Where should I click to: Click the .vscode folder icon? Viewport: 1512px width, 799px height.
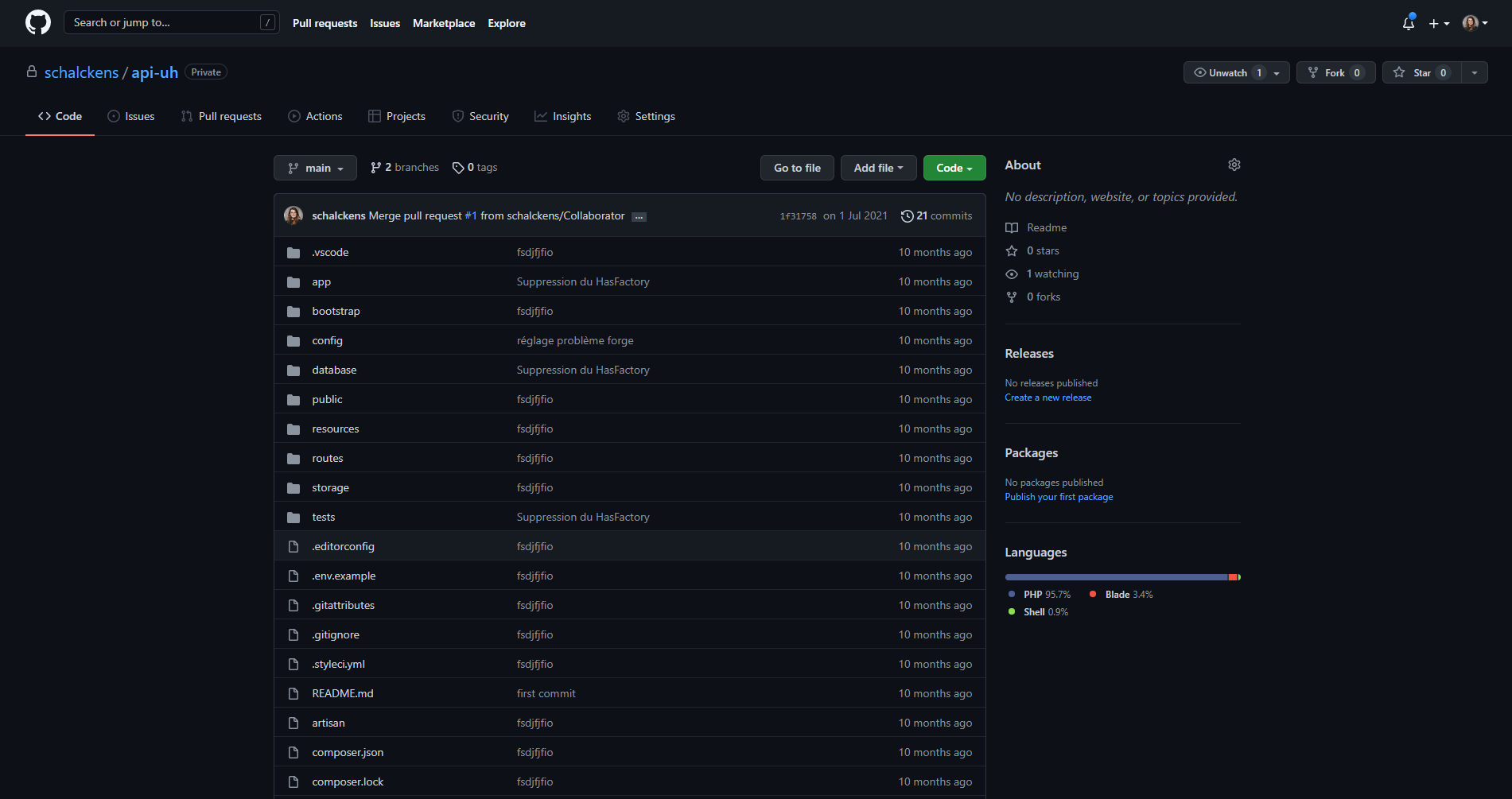click(x=293, y=253)
